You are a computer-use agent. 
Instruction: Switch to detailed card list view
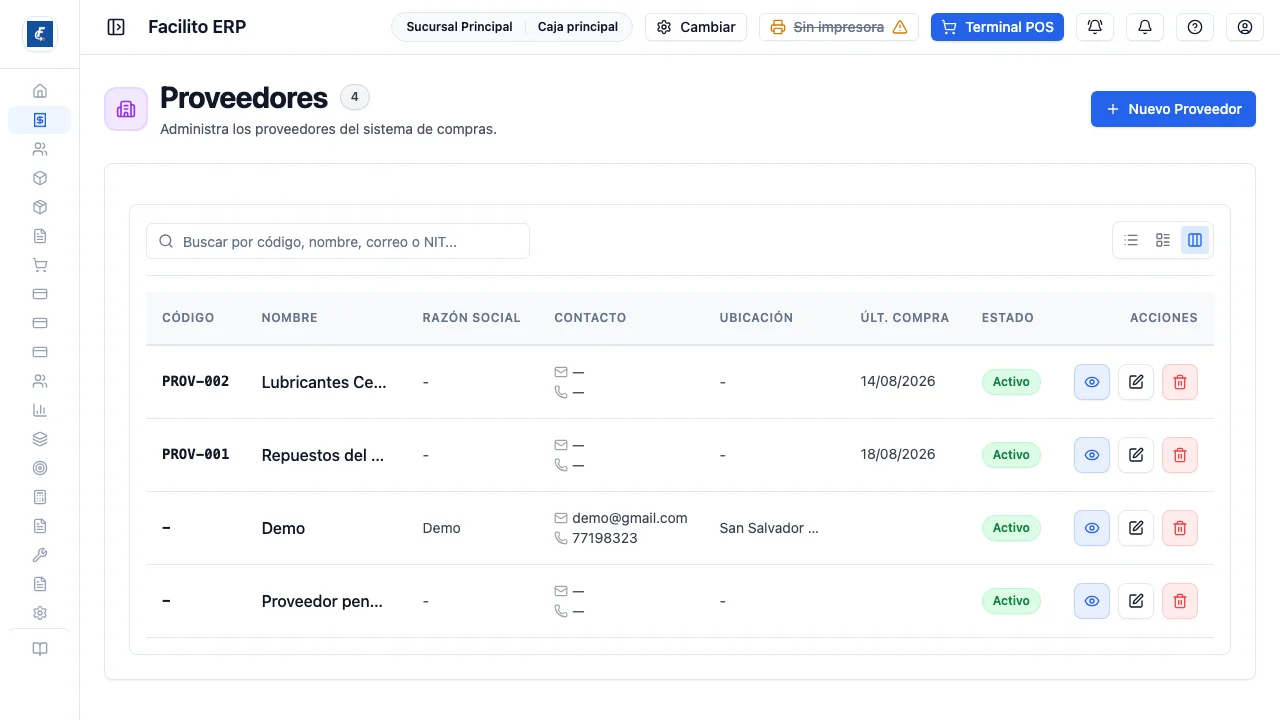[1163, 240]
